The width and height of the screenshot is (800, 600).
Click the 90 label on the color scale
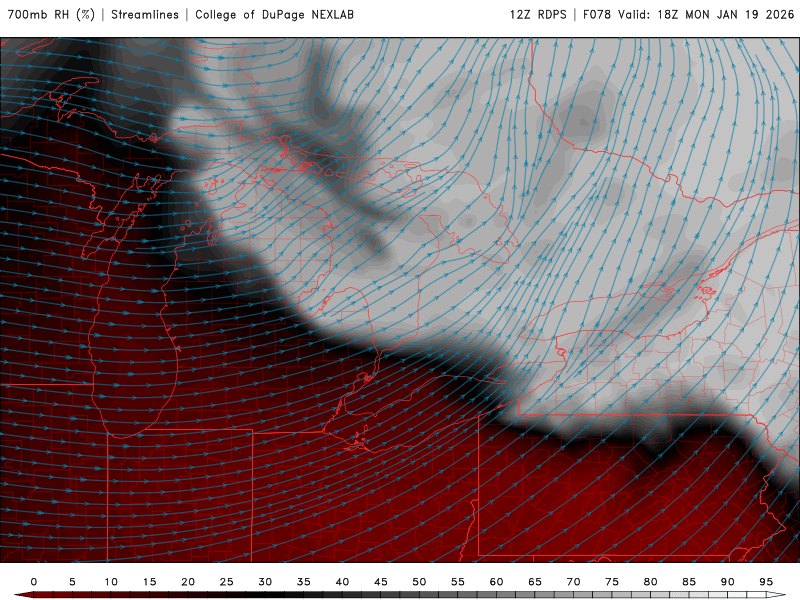click(x=727, y=582)
